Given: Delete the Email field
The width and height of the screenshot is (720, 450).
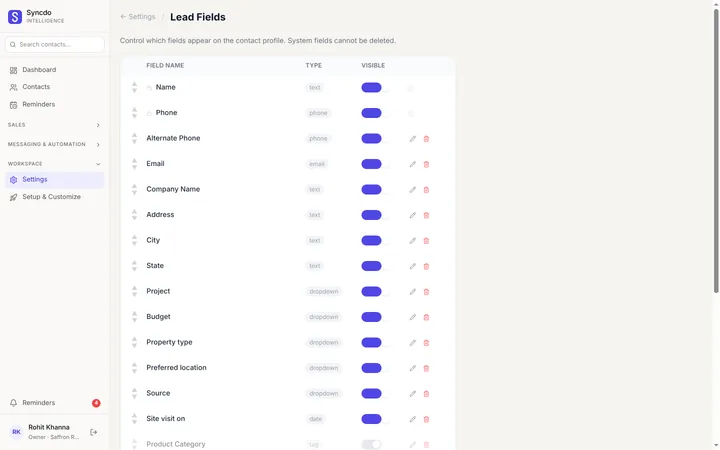Looking at the screenshot, I should pyautogui.click(x=426, y=164).
